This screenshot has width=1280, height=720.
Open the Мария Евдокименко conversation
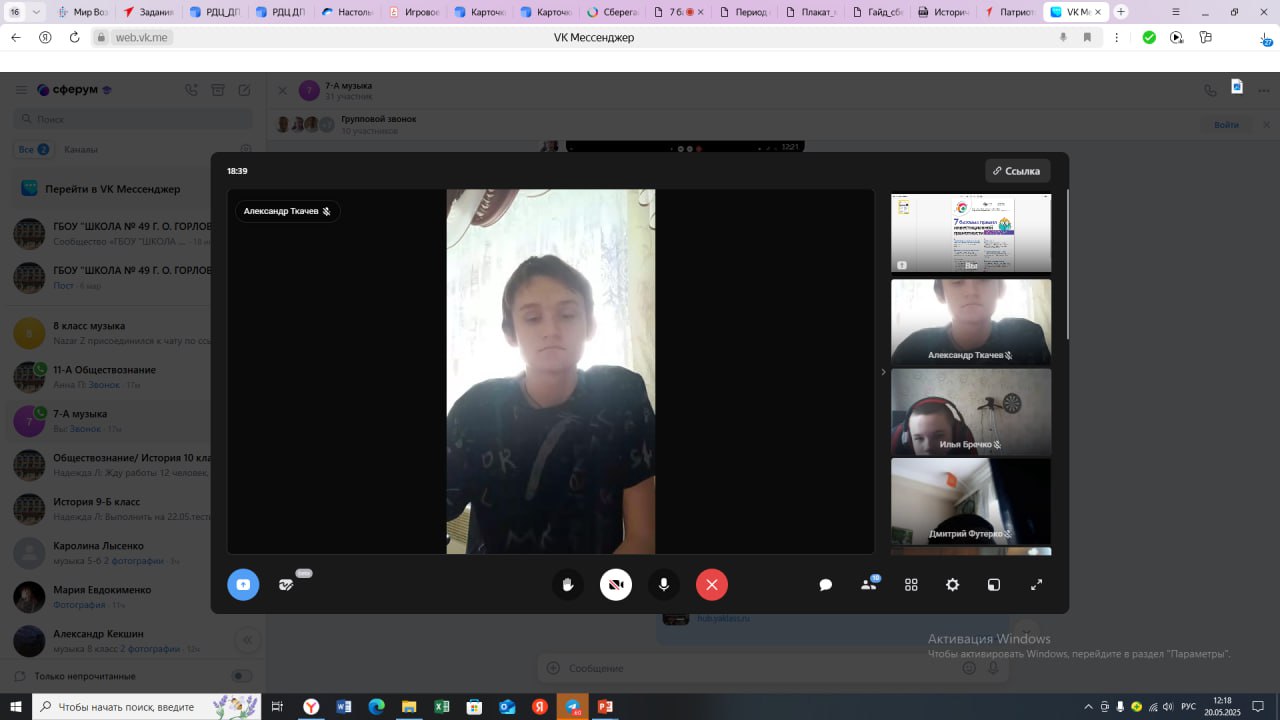[133, 597]
